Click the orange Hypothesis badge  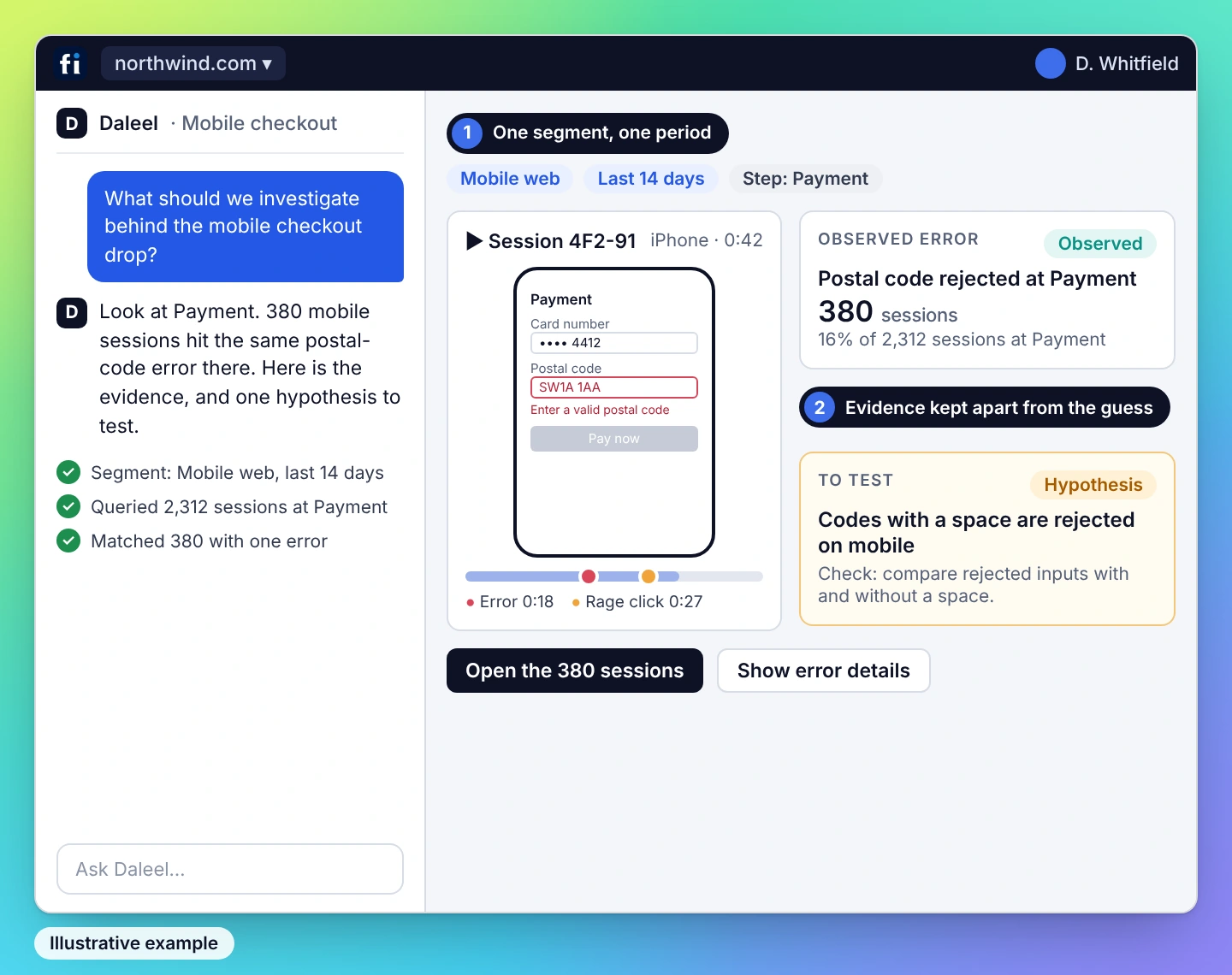[1093, 485]
